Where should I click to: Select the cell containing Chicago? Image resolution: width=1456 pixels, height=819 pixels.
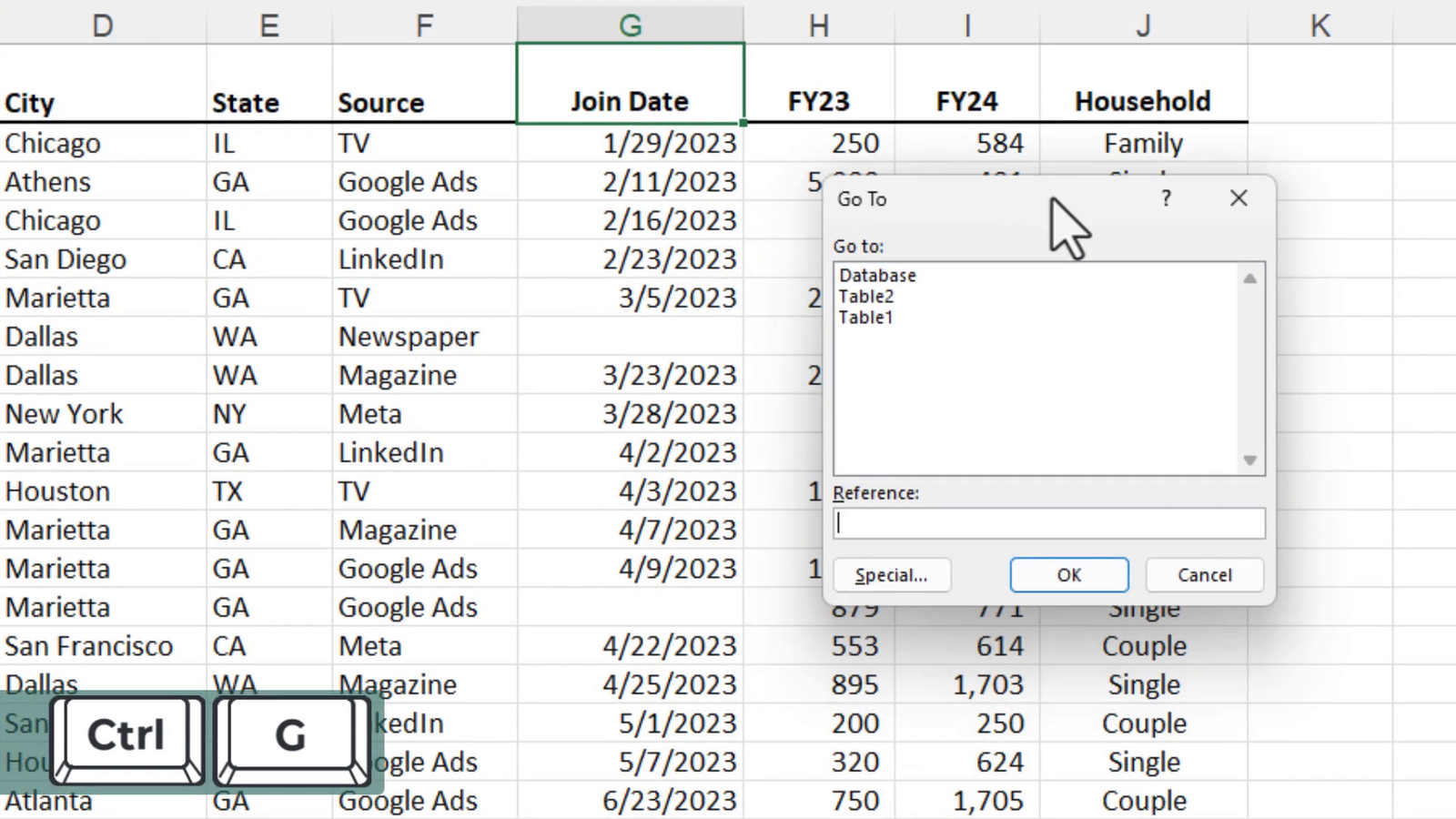coord(53,143)
